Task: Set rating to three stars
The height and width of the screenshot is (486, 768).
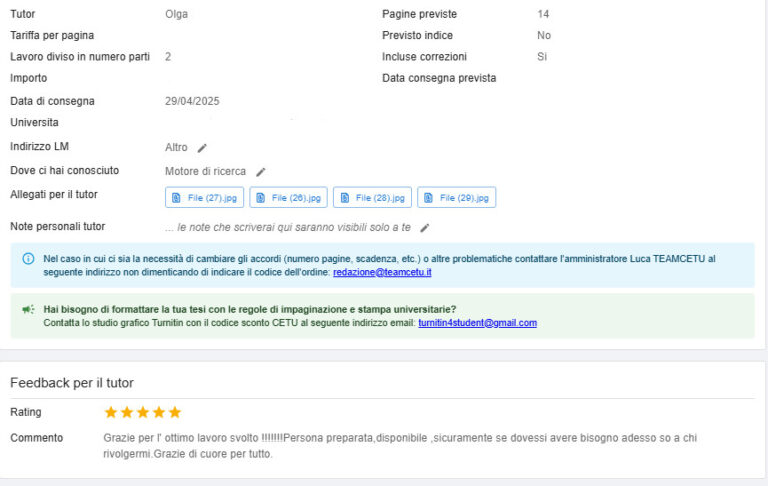Action: (x=143, y=412)
